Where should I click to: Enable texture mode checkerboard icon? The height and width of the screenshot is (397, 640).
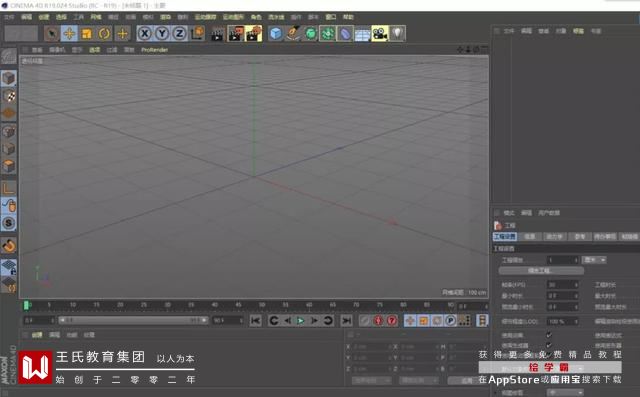pos(9,96)
